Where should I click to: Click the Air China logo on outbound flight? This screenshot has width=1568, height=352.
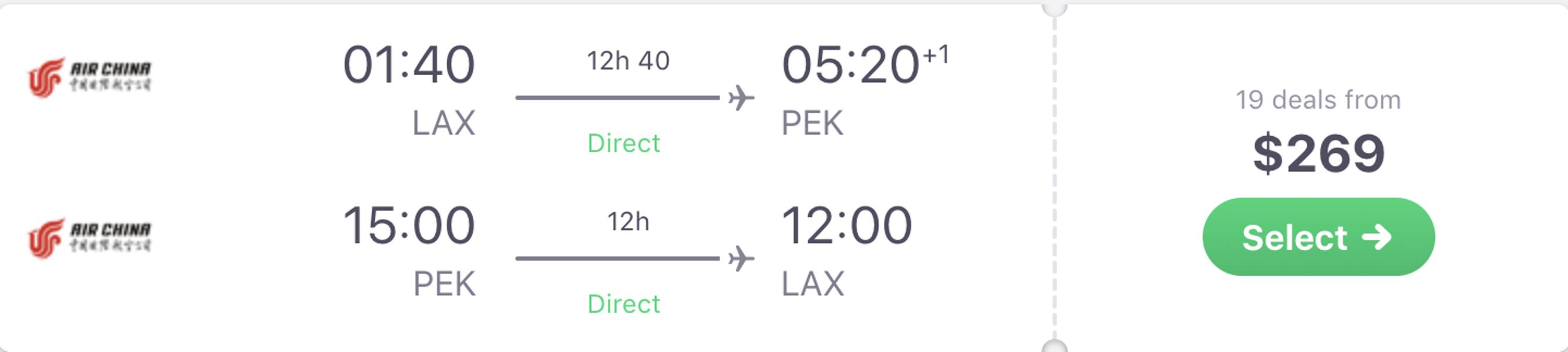click(x=89, y=78)
